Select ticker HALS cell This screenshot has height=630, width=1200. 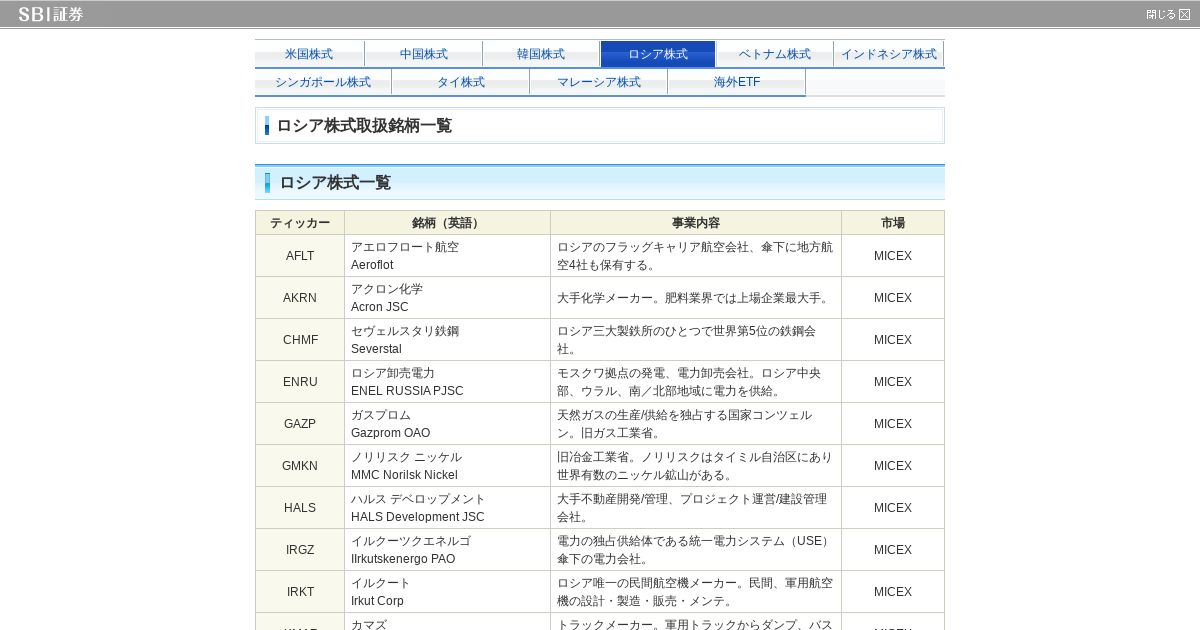coord(300,508)
